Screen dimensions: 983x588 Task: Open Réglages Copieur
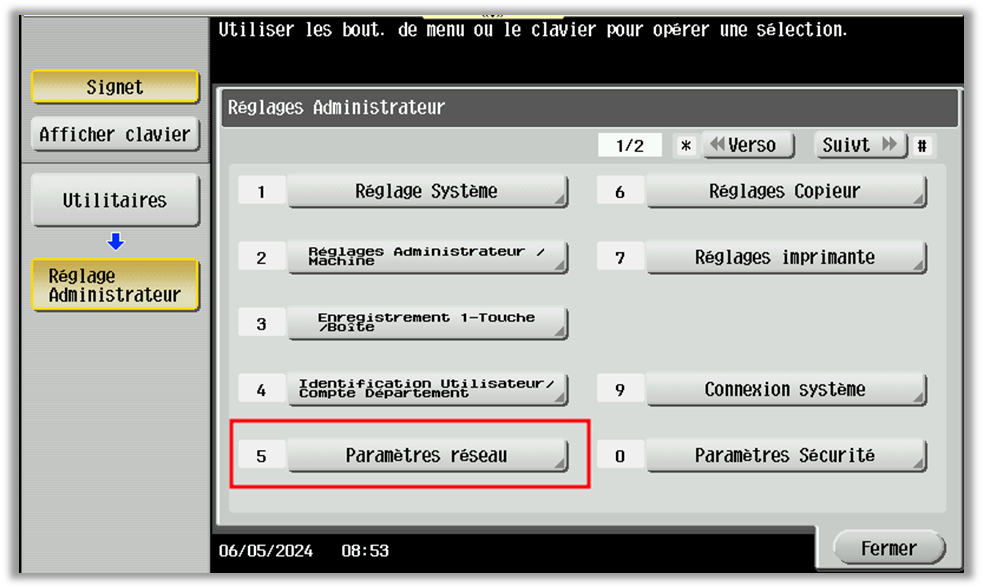click(x=786, y=191)
